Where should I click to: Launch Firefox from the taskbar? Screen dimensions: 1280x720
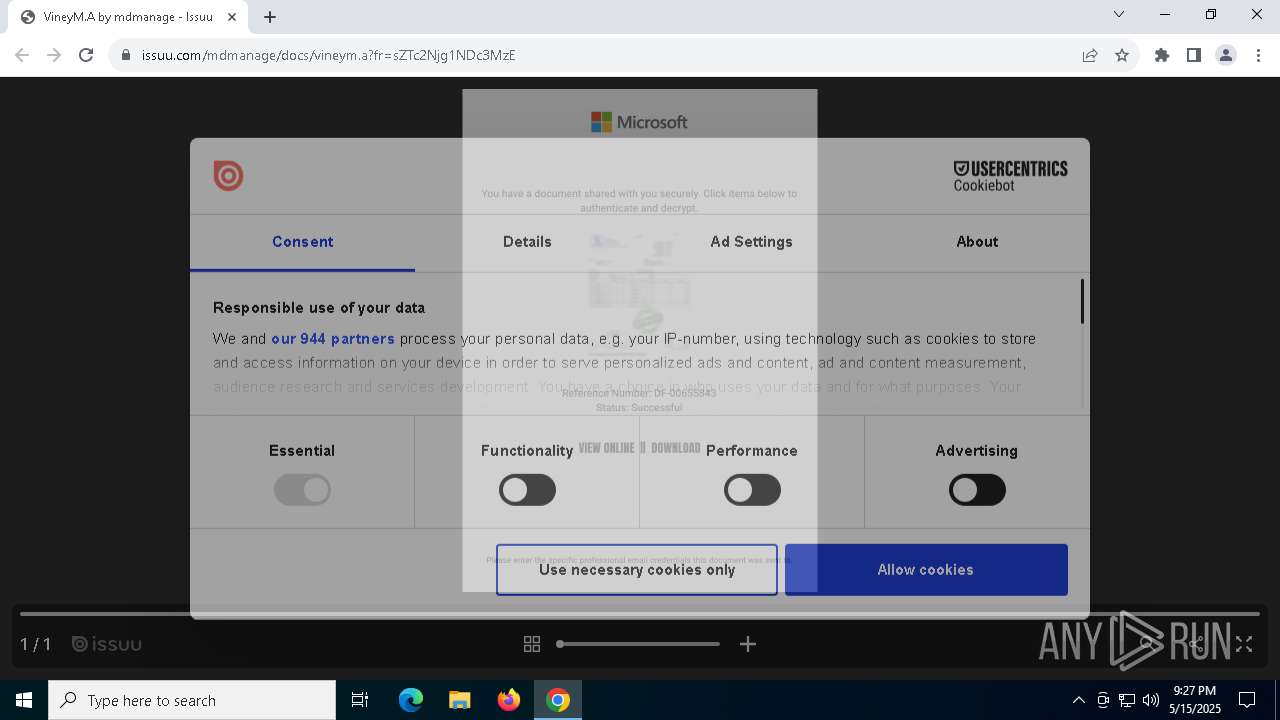pos(509,700)
